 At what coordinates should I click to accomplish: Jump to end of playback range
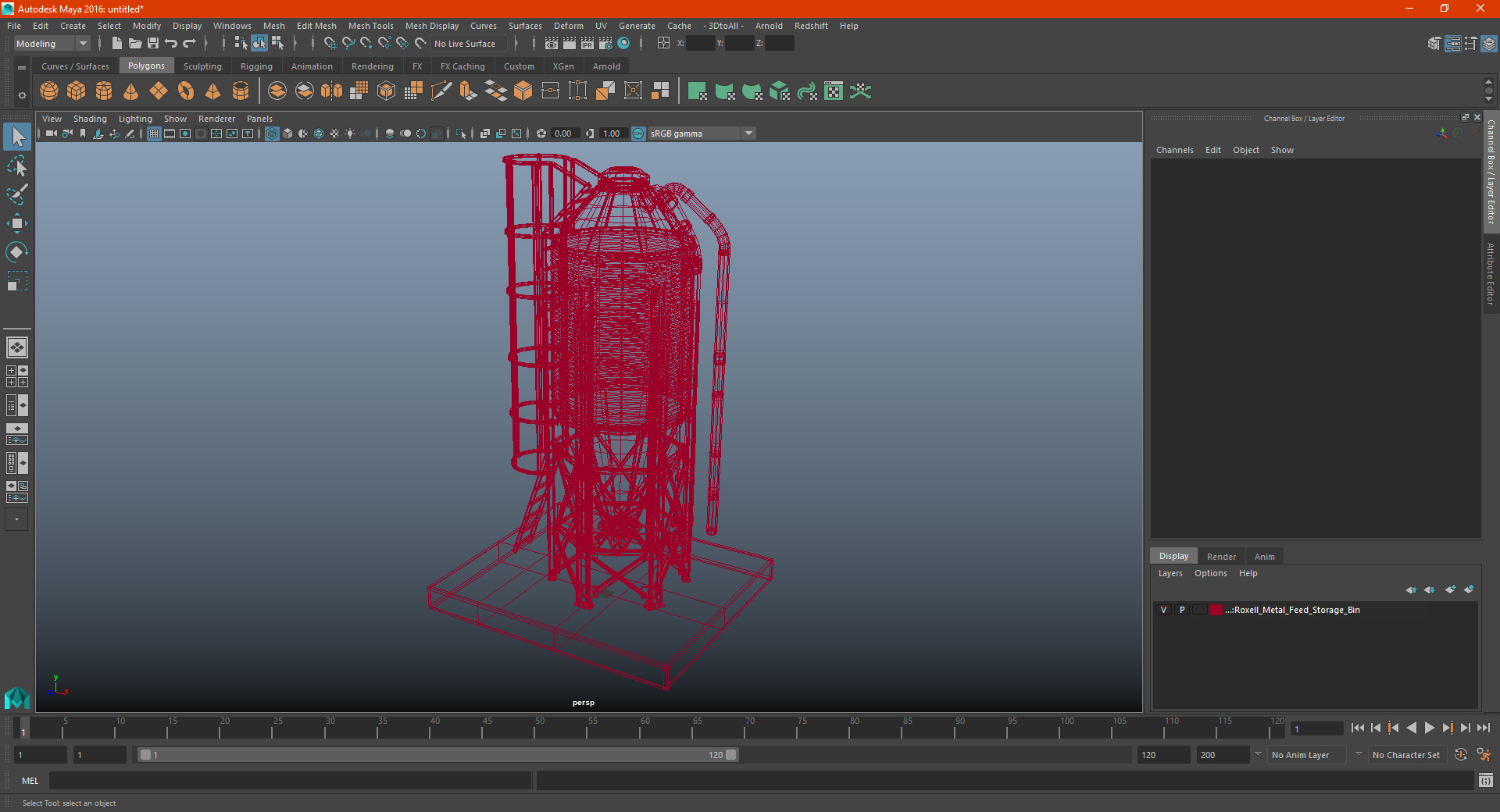click(x=1483, y=728)
